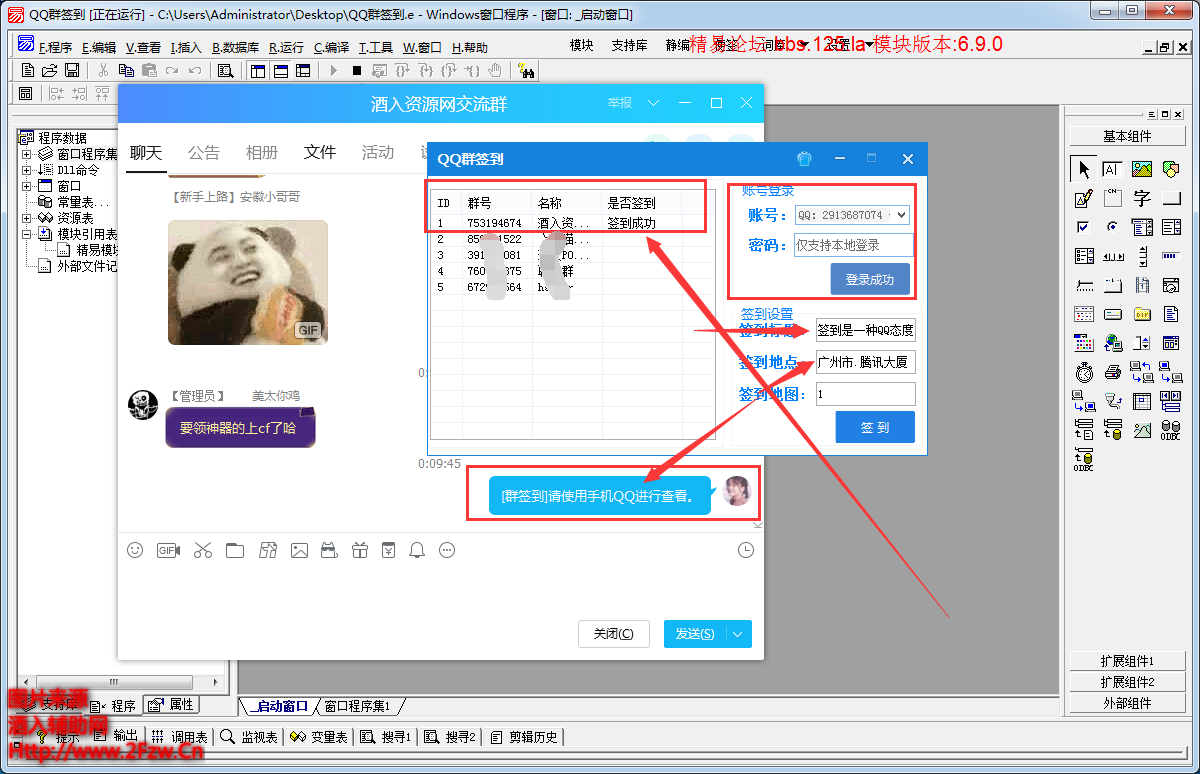Select the radio button component in toolbox
1200x774 pixels.
pos(1113,227)
